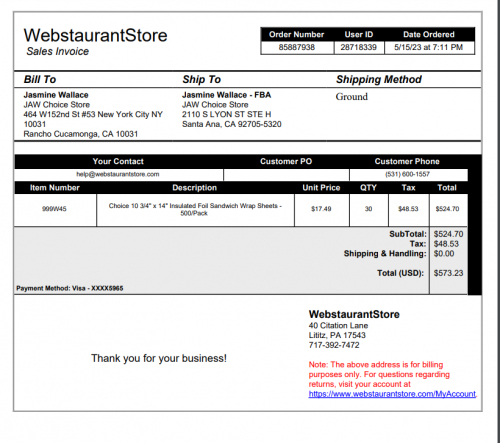The image size is (500, 443).
Task: Click the red billing note paragraph
Action: [379, 374]
